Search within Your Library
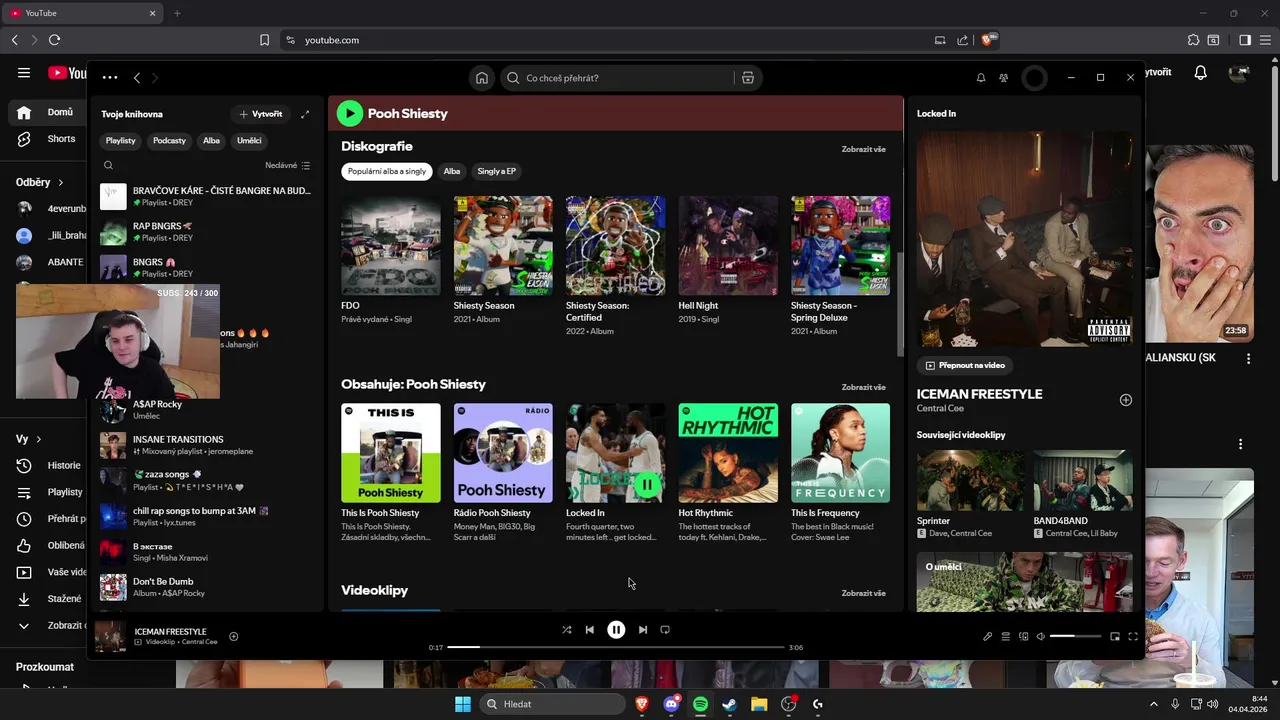This screenshot has height=720, width=1280. coord(108,165)
